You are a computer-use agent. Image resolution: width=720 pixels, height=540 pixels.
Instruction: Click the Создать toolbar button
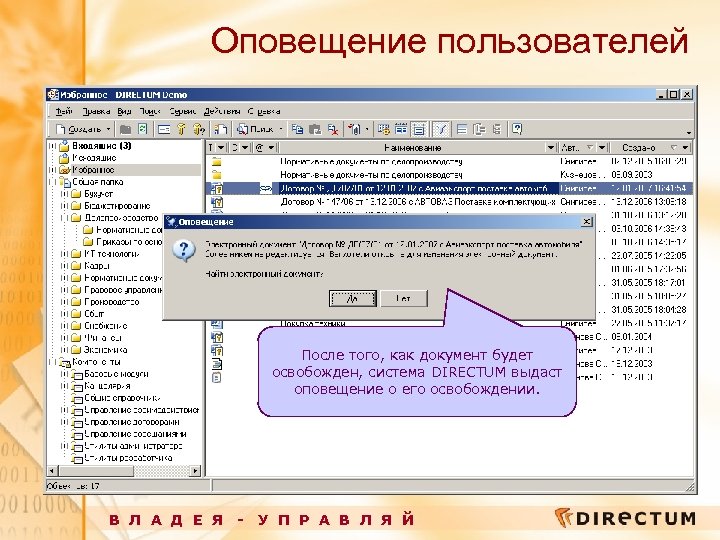click(x=79, y=129)
